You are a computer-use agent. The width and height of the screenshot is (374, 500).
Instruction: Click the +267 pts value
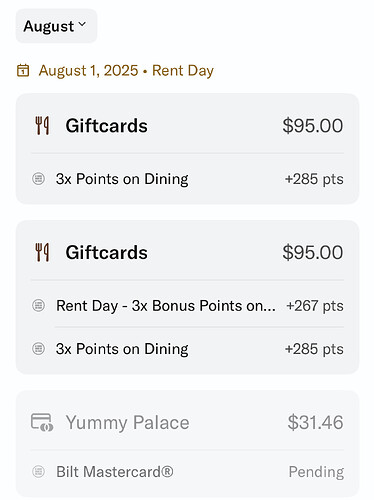pyautogui.click(x=315, y=306)
